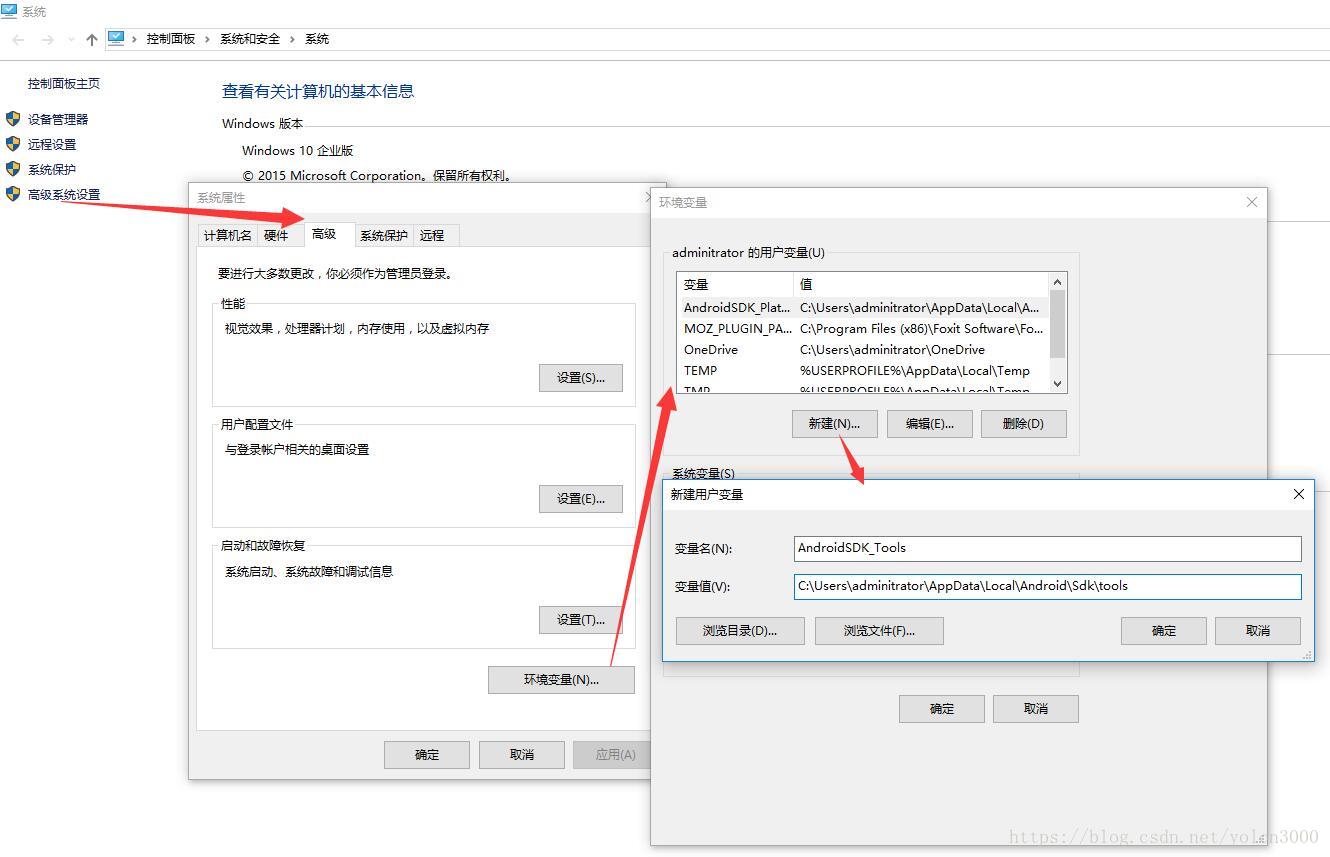
Task: Click 系统 in the breadcrumb path
Action: pyautogui.click(x=317, y=39)
